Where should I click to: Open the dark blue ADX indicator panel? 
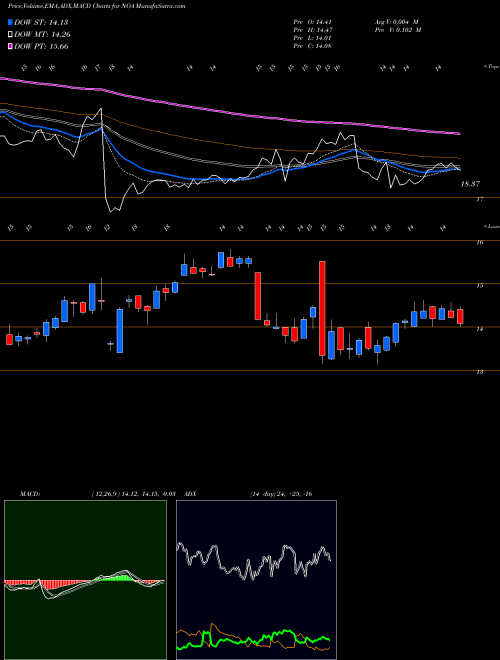(256, 580)
